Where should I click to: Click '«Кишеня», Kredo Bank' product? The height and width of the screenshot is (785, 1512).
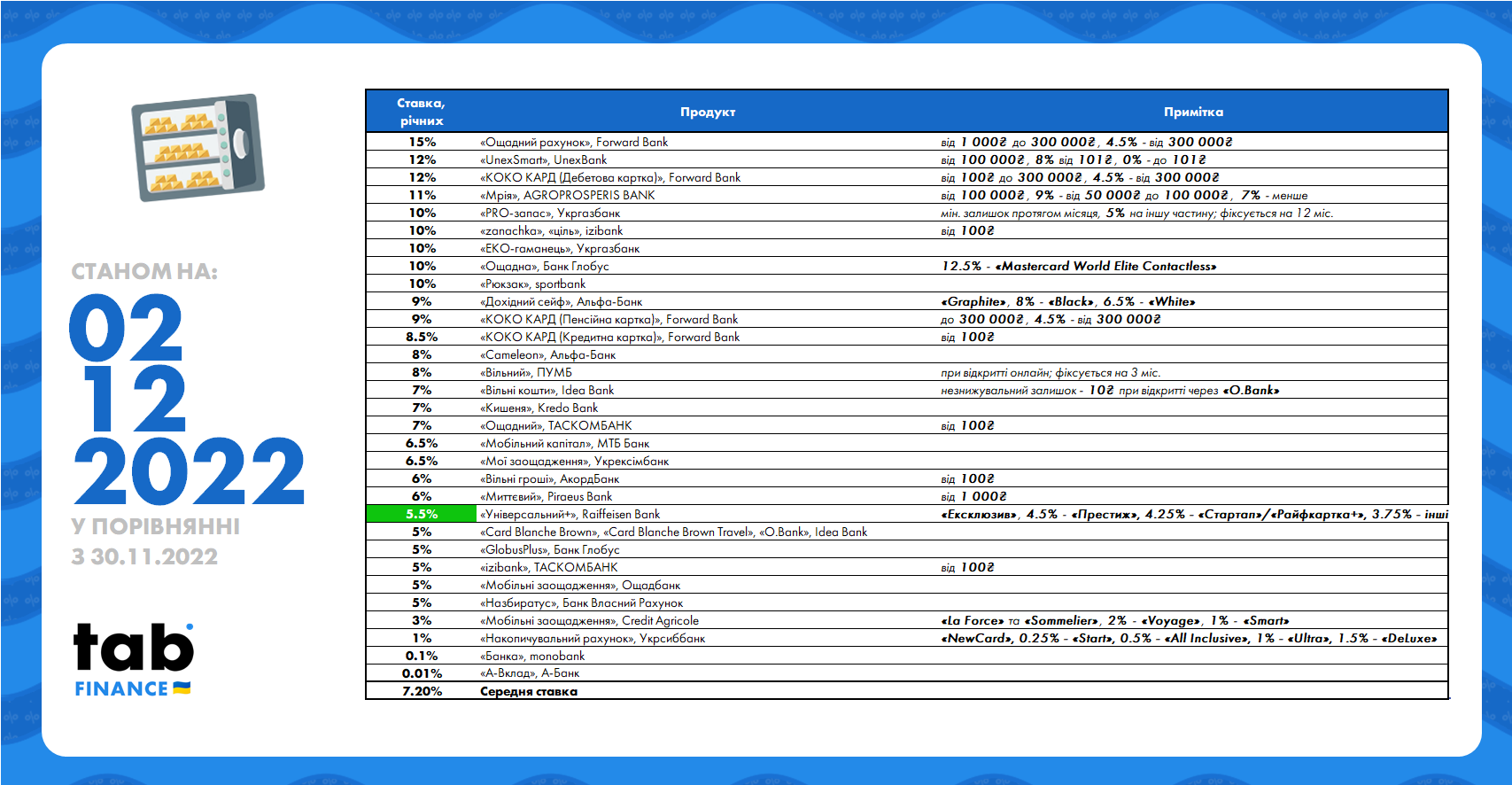pyautogui.click(x=539, y=408)
